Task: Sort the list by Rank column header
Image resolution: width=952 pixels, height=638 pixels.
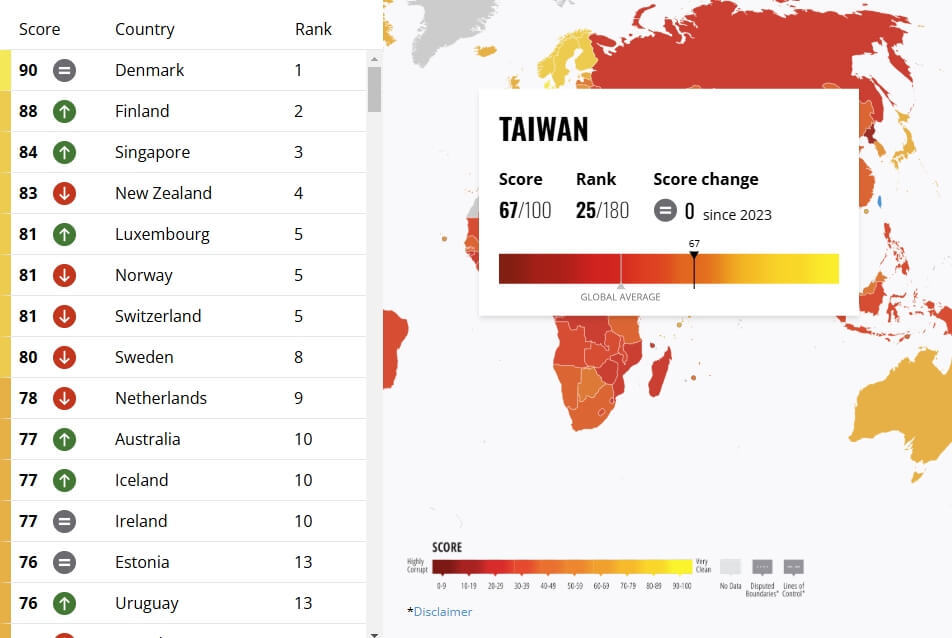Action: pyautogui.click(x=313, y=29)
